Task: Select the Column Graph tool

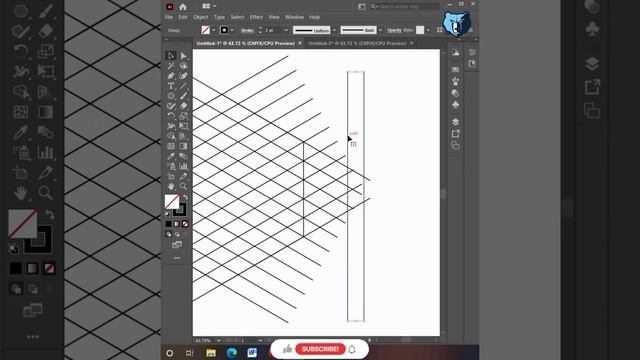Action: pos(183,166)
